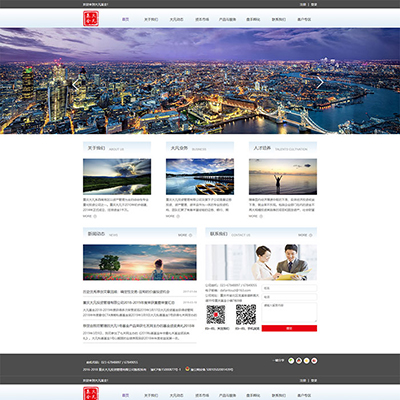Screen dimensions: 400x400
Task: Open the person with raised arms sea image
Action: tap(283, 177)
